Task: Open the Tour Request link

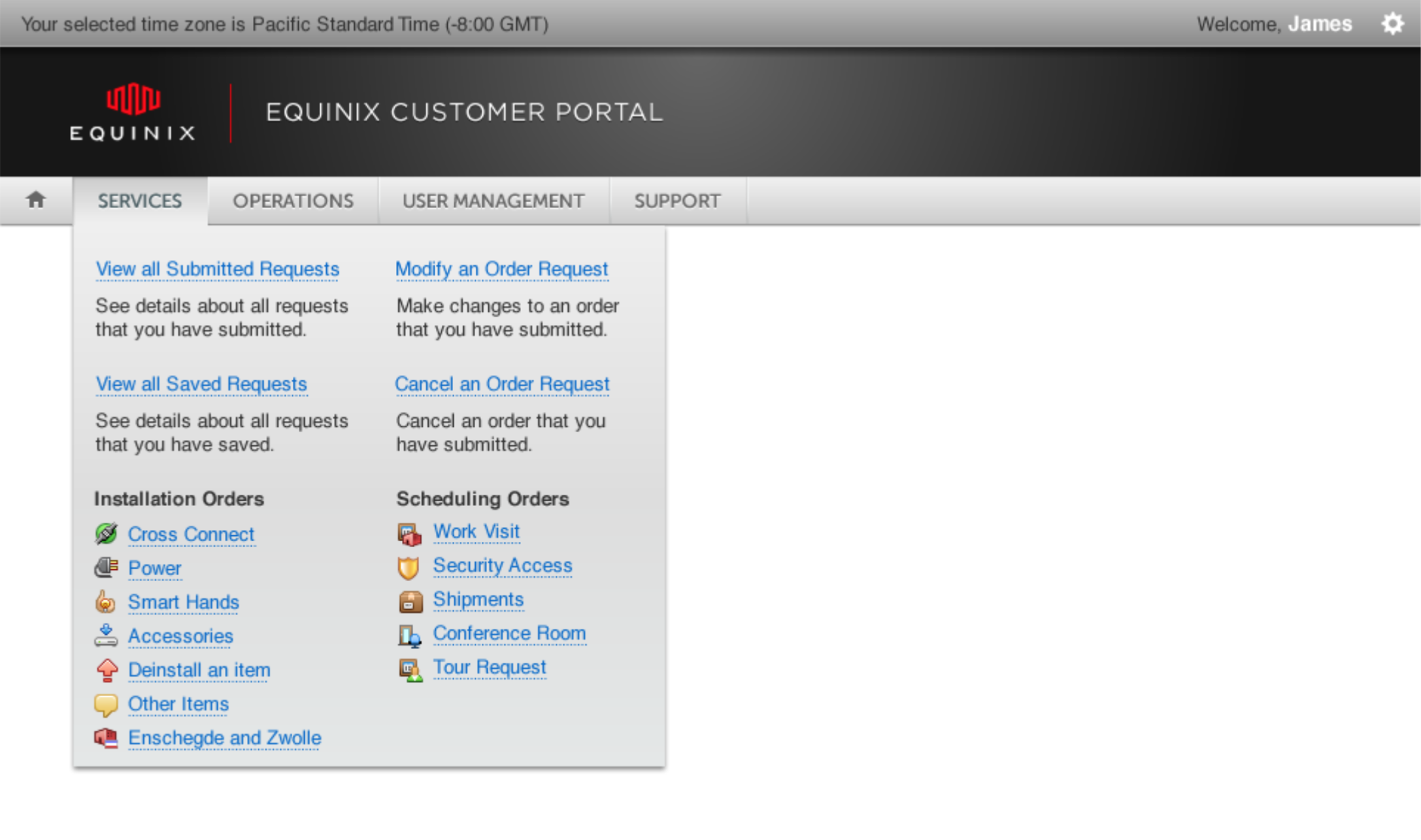Action: [x=490, y=668]
